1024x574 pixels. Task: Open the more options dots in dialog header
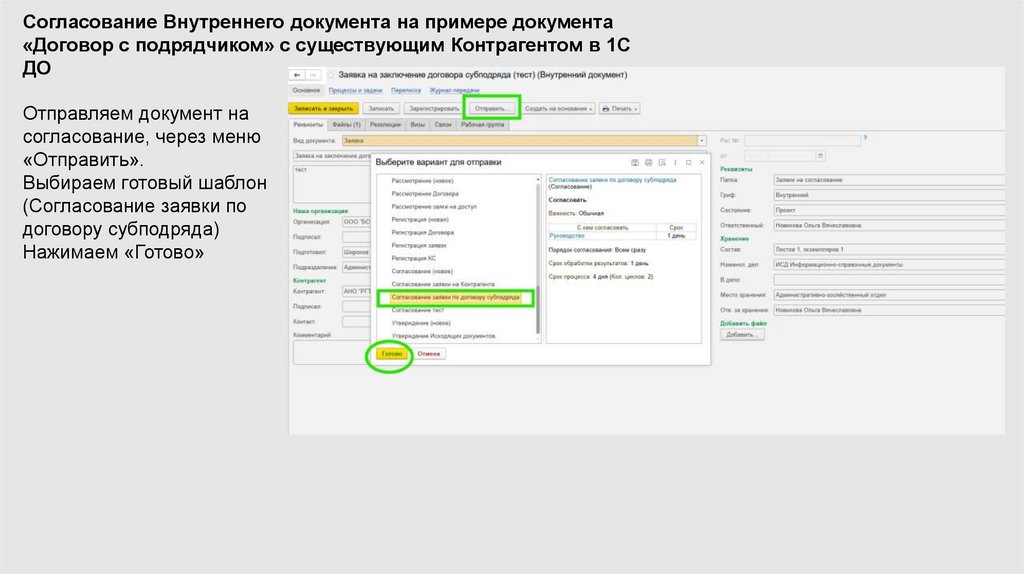click(x=675, y=163)
